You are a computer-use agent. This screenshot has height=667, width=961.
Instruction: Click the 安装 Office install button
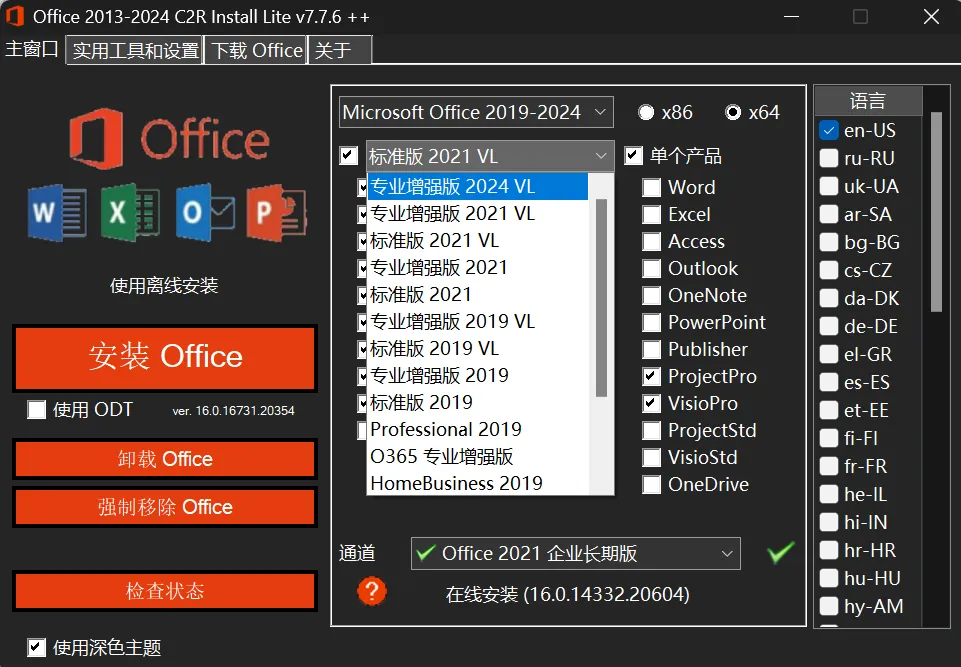point(165,358)
